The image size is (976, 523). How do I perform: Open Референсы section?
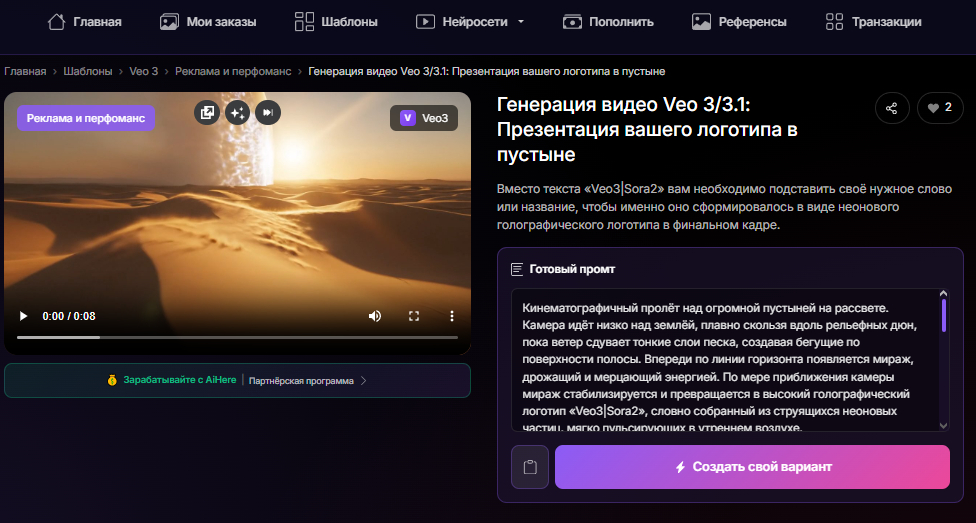click(739, 22)
